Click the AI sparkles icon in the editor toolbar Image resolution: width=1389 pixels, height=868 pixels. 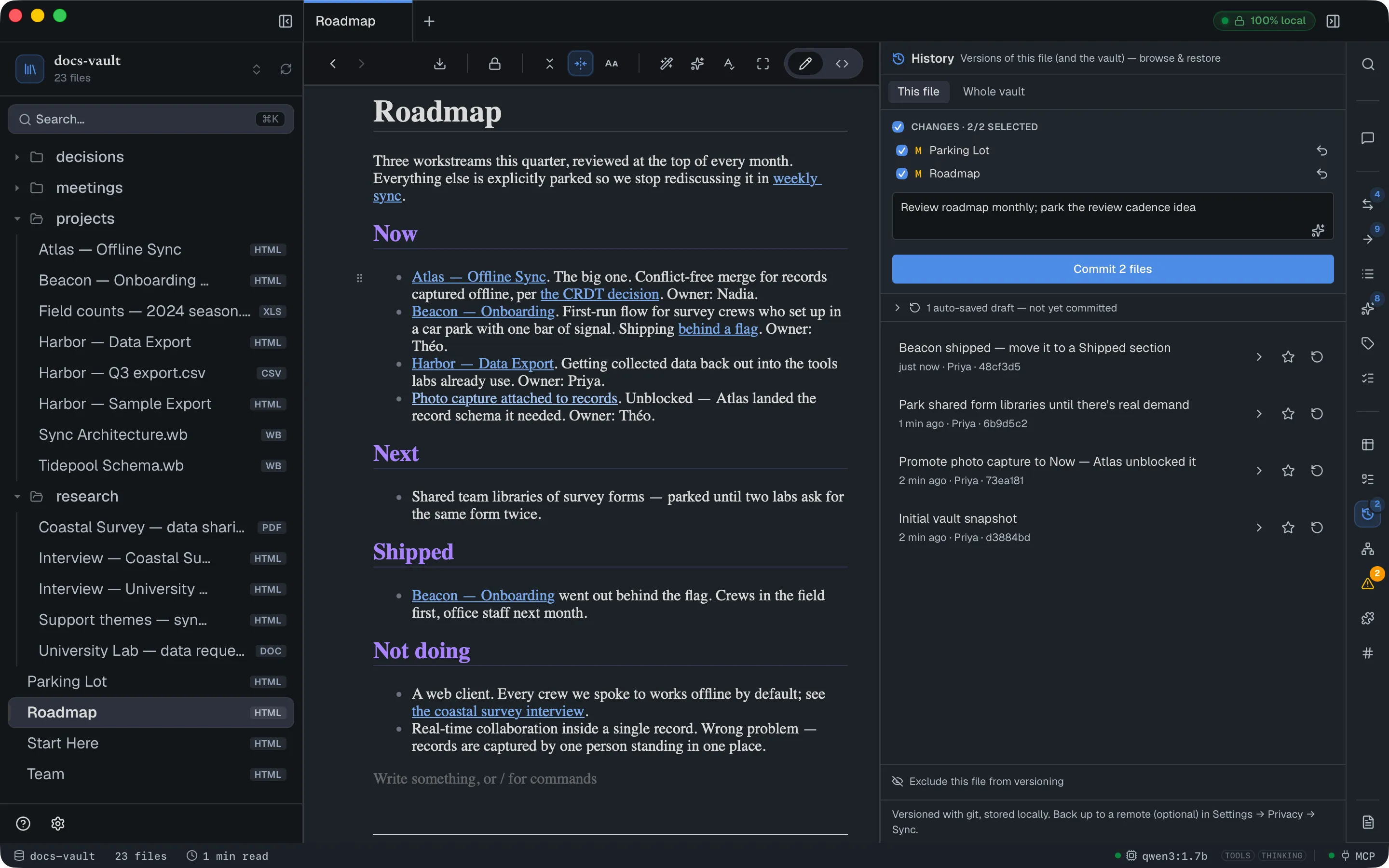point(697,64)
